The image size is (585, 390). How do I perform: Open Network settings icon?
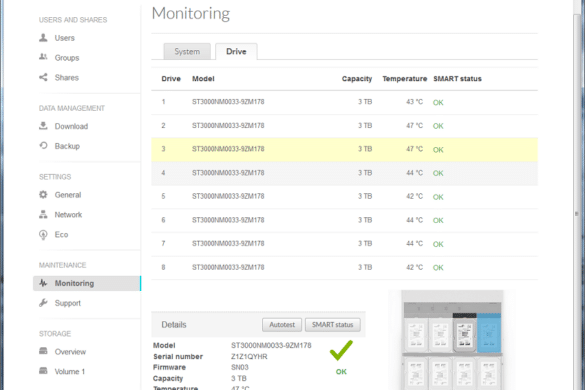coord(43,214)
